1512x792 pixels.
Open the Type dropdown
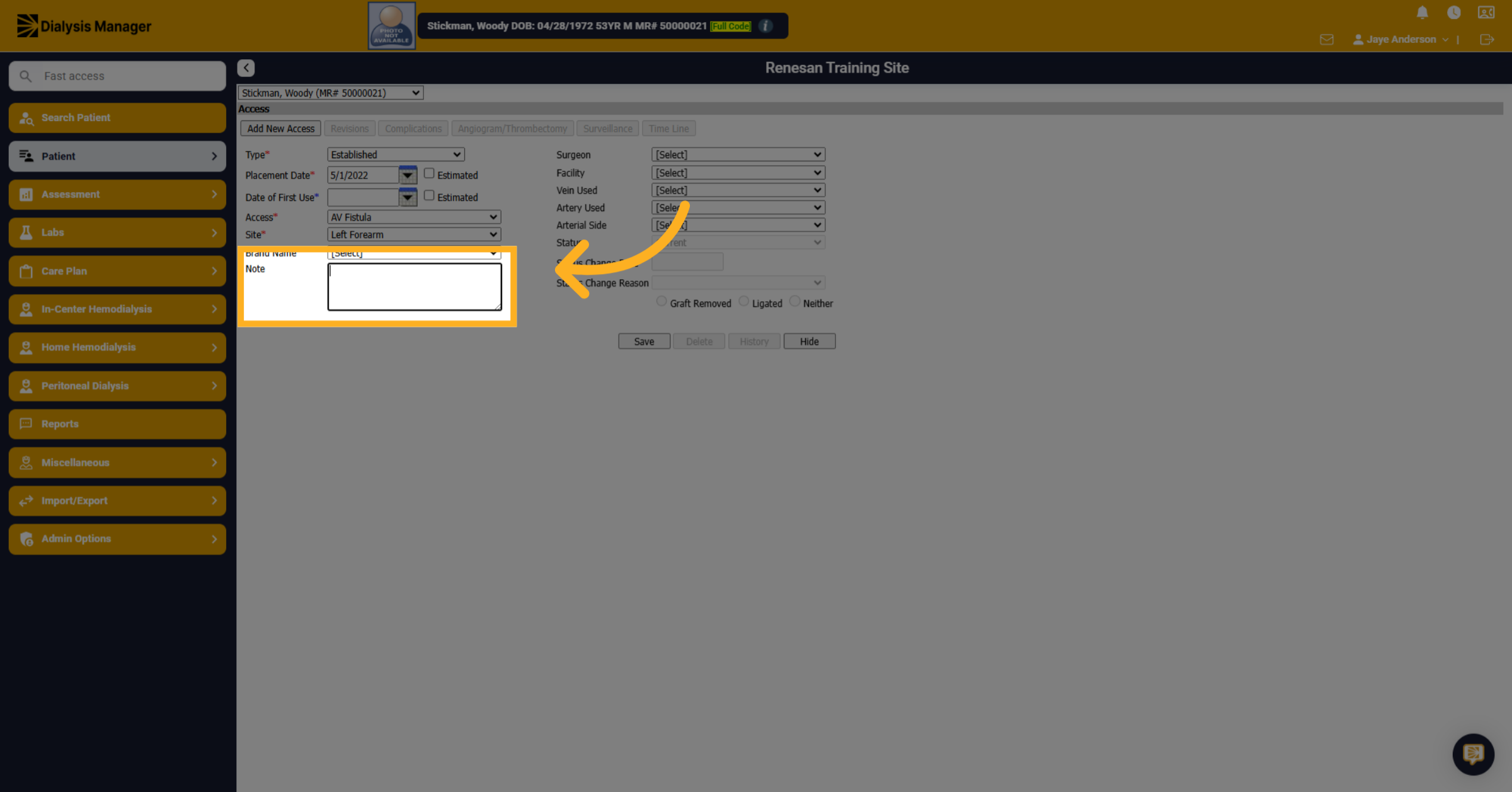[396, 154]
